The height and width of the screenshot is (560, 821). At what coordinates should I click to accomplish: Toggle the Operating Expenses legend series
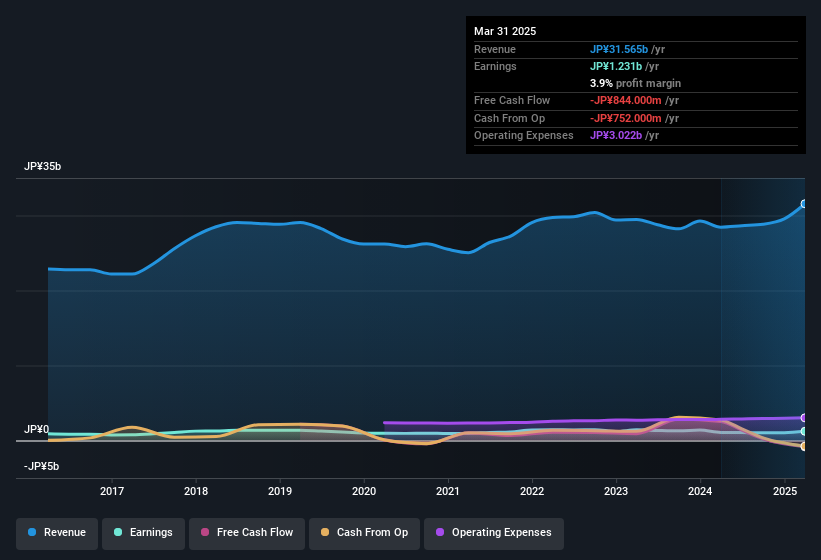[494, 533]
